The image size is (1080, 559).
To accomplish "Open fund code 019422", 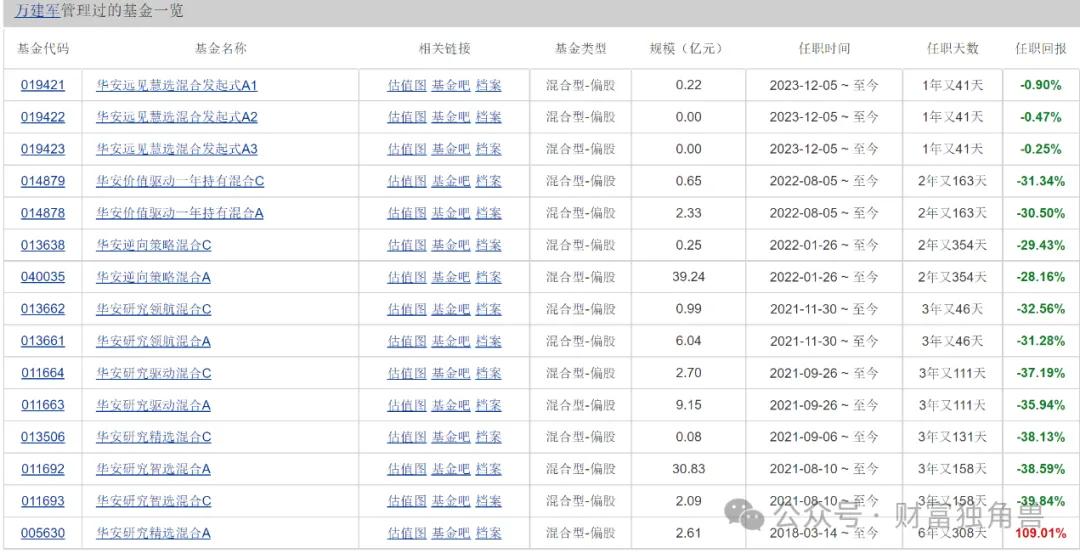I will (43, 117).
